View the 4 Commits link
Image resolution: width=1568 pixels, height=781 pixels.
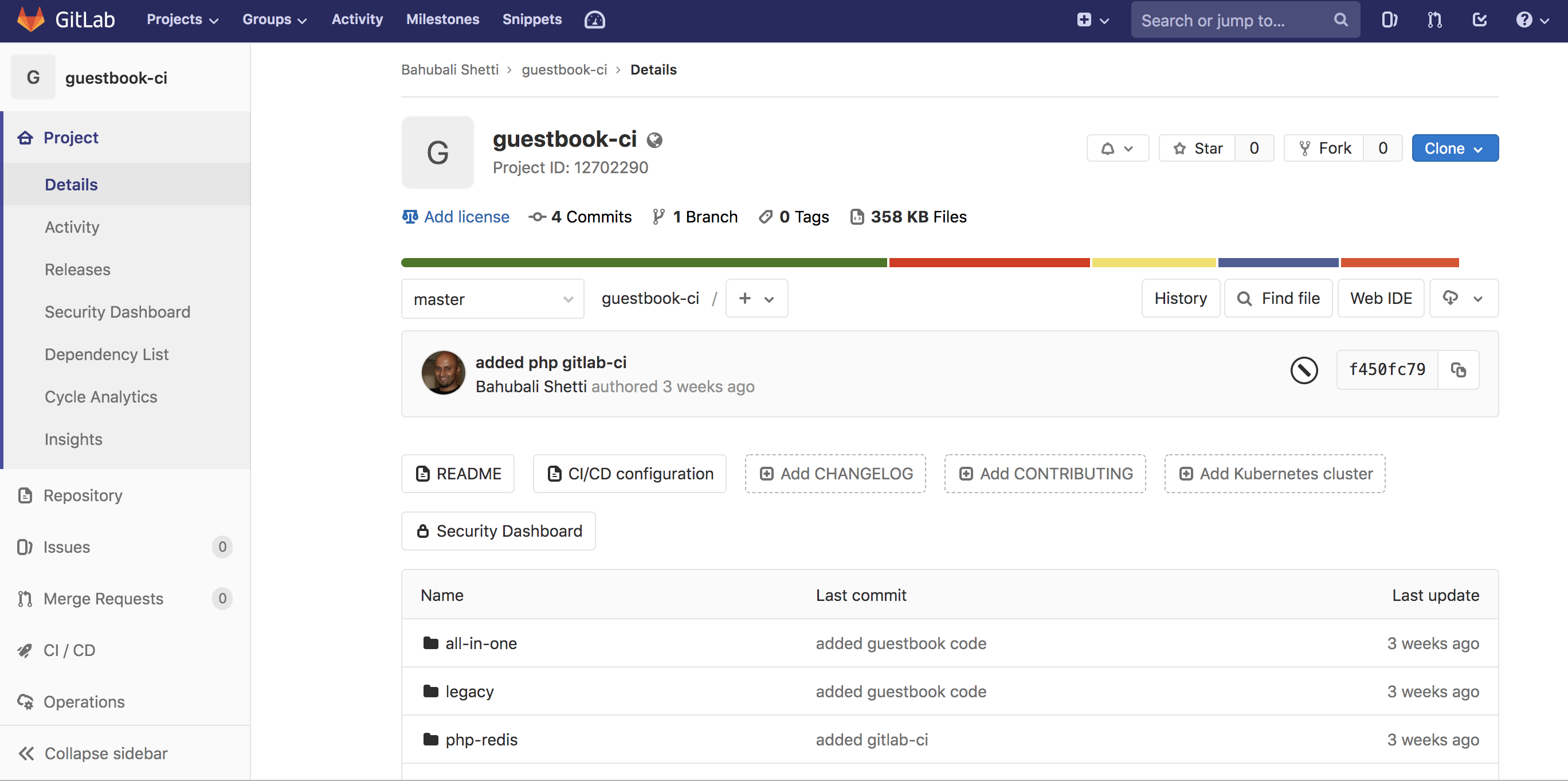coord(580,217)
